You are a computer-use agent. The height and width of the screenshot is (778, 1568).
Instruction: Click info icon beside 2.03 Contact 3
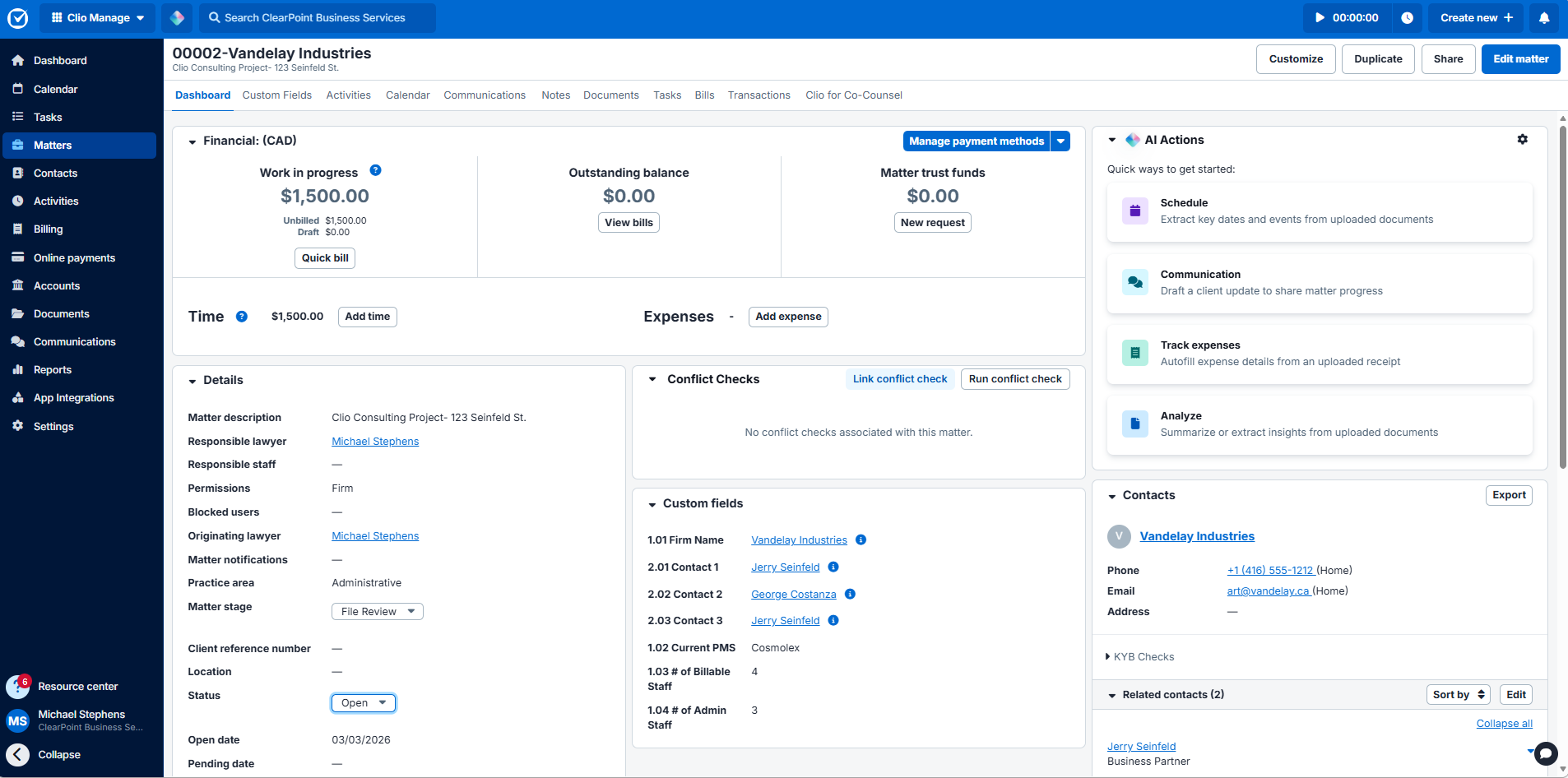point(833,621)
